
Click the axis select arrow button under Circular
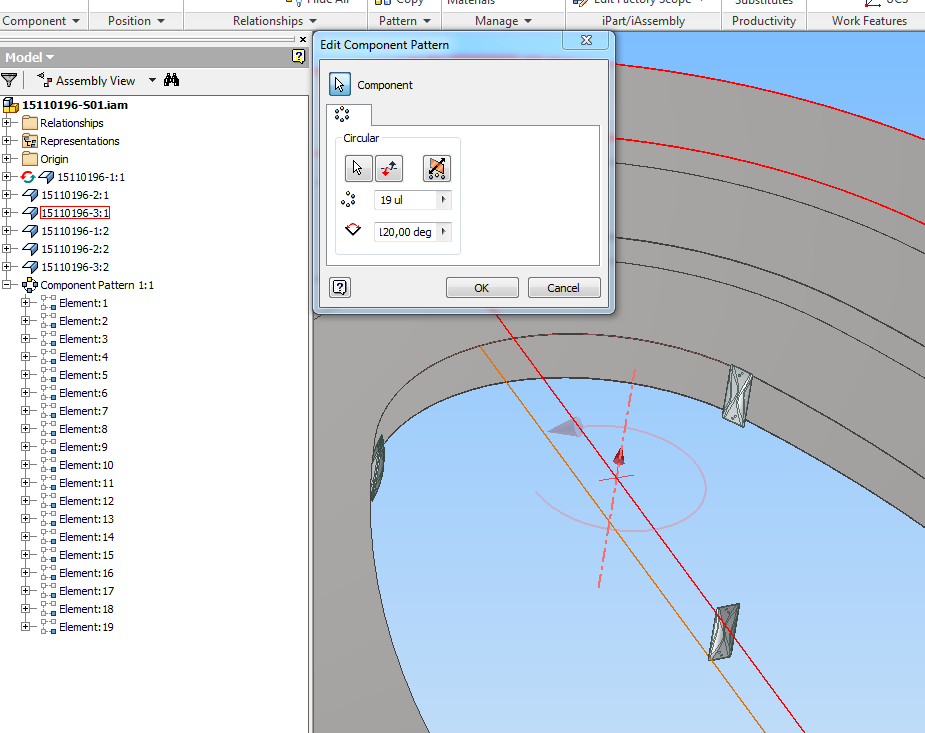(x=357, y=168)
